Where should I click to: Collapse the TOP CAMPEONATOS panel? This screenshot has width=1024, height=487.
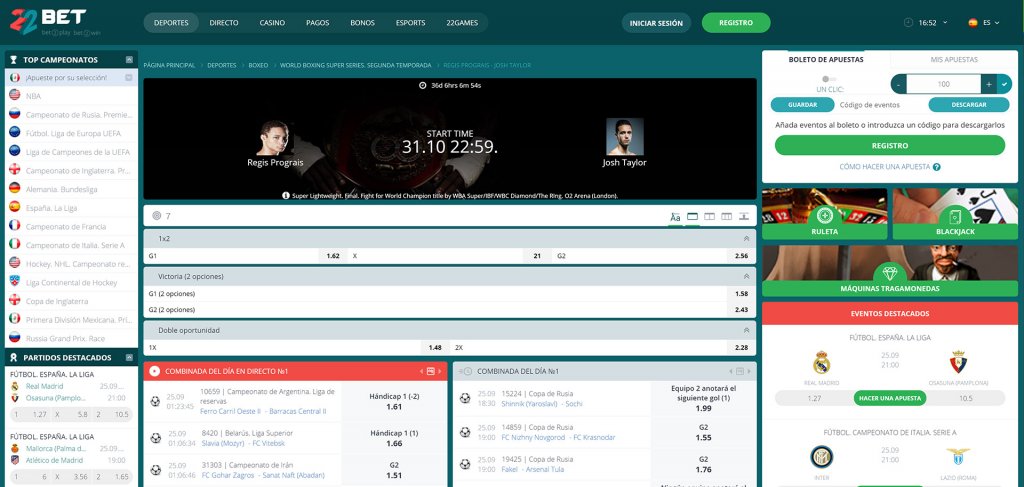point(129,59)
